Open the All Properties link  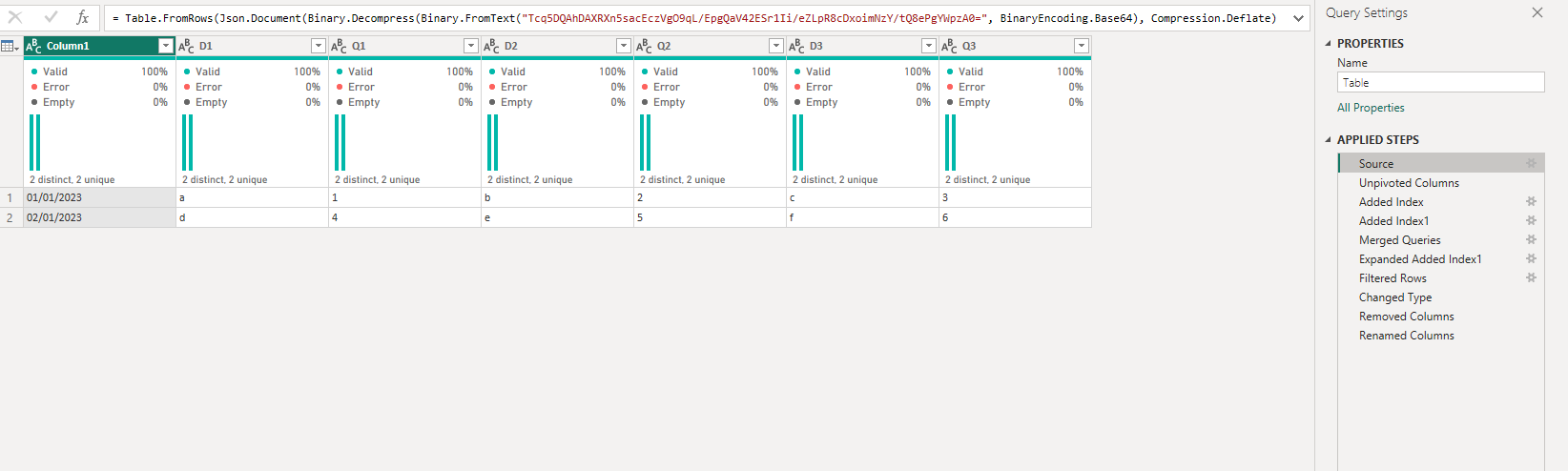coord(1371,108)
